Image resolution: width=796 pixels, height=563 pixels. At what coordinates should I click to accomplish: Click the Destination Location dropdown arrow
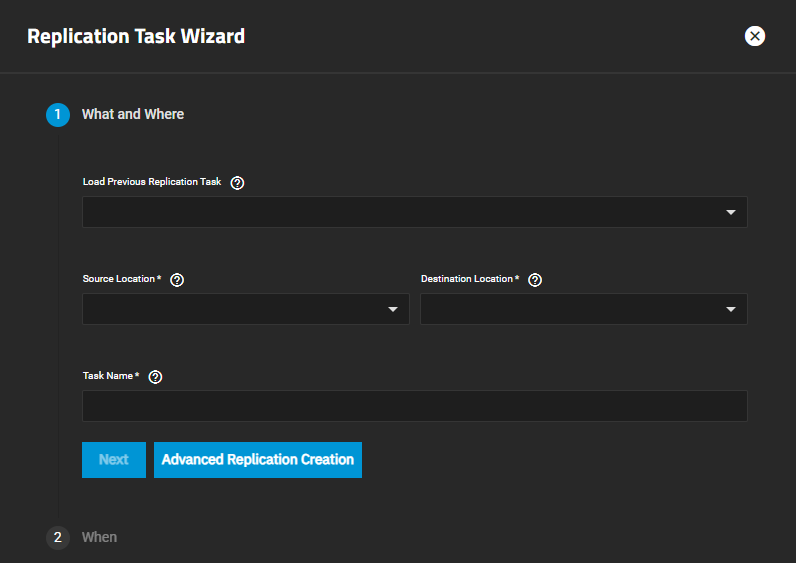(730, 310)
